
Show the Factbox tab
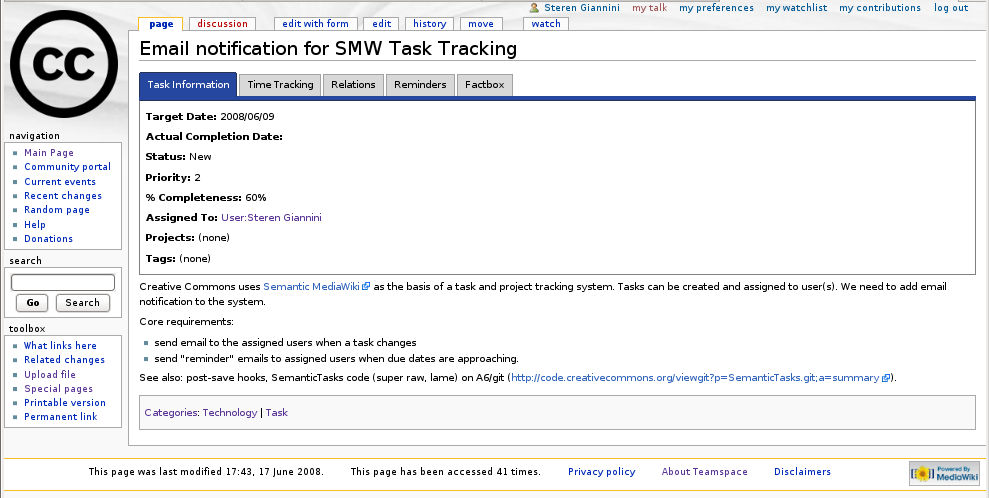click(485, 85)
